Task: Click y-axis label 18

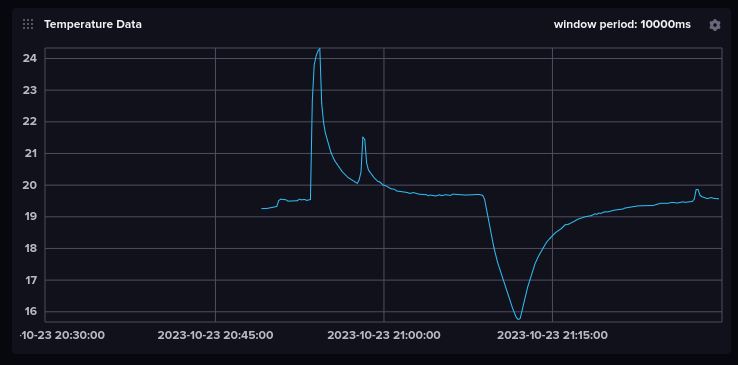Action: click(x=30, y=248)
